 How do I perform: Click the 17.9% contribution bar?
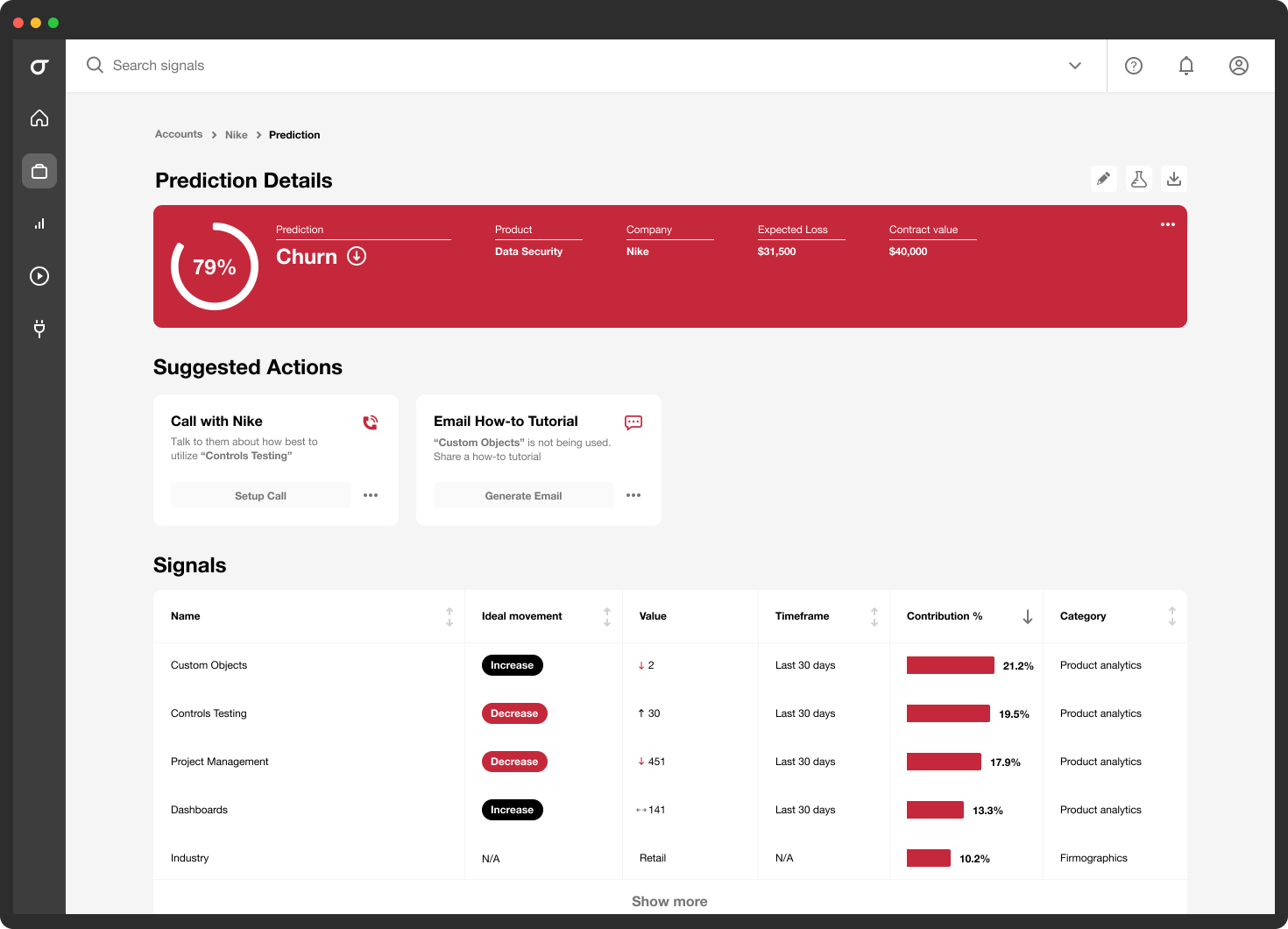click(944, 762)
